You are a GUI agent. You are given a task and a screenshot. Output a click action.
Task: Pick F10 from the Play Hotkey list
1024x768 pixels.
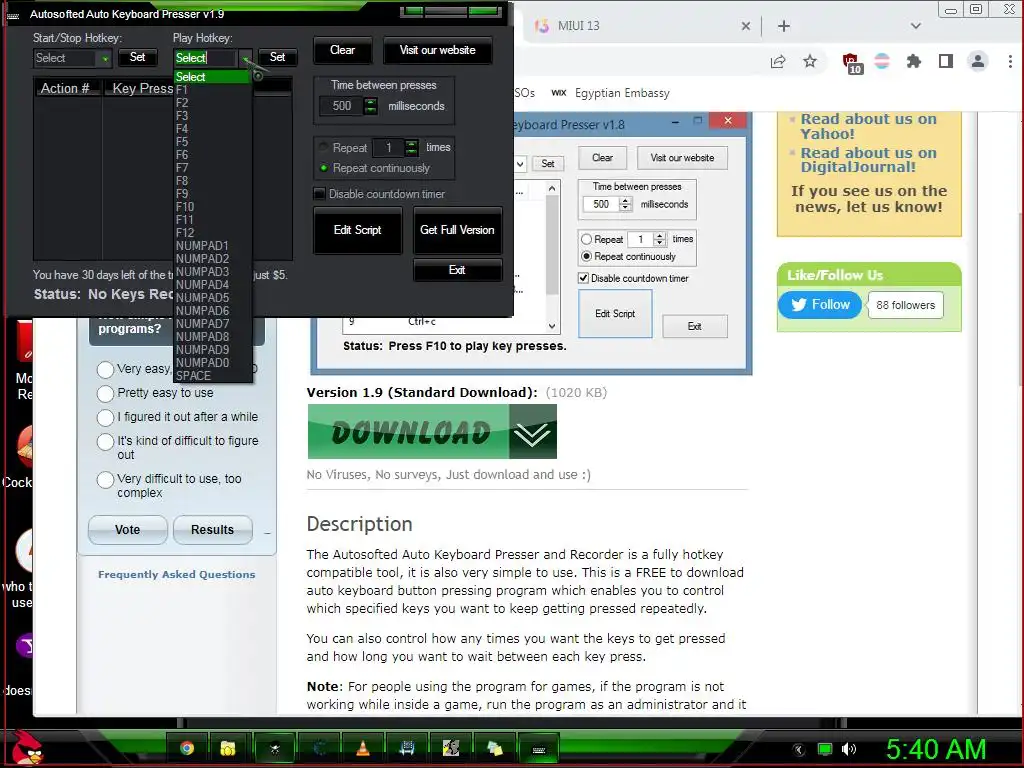pos(212,206)
